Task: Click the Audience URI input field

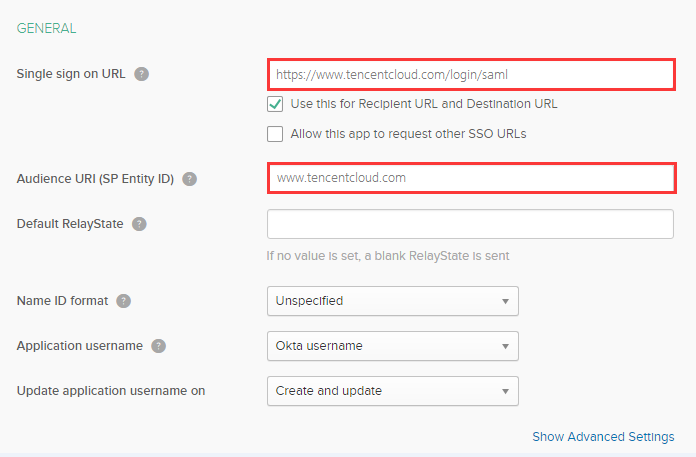Action: (470, 178)
